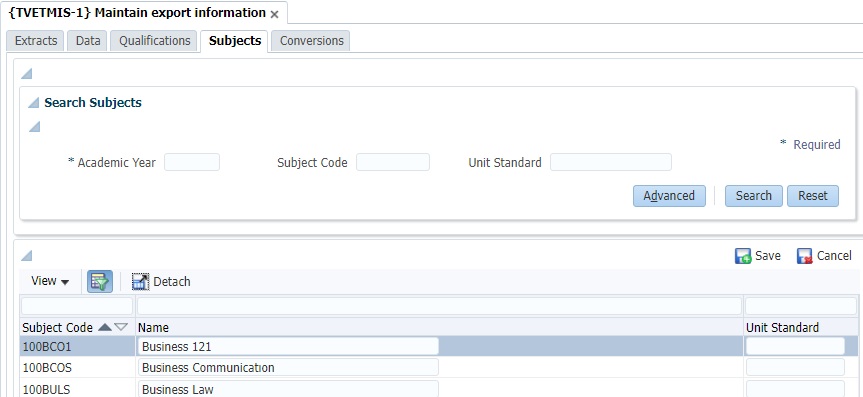Click the Cancel icon with red X
The width and height of the screenshot is (863, 397).
point(805,256)
